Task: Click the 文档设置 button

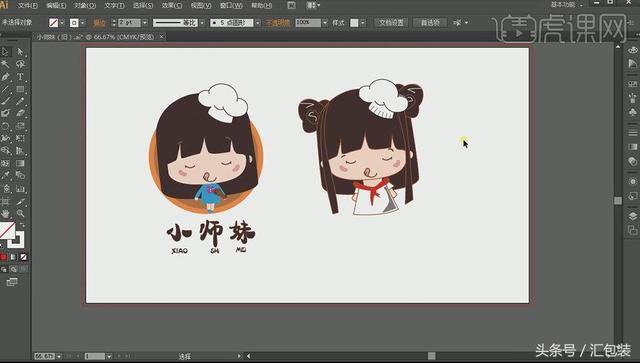Action: point(391,22)
